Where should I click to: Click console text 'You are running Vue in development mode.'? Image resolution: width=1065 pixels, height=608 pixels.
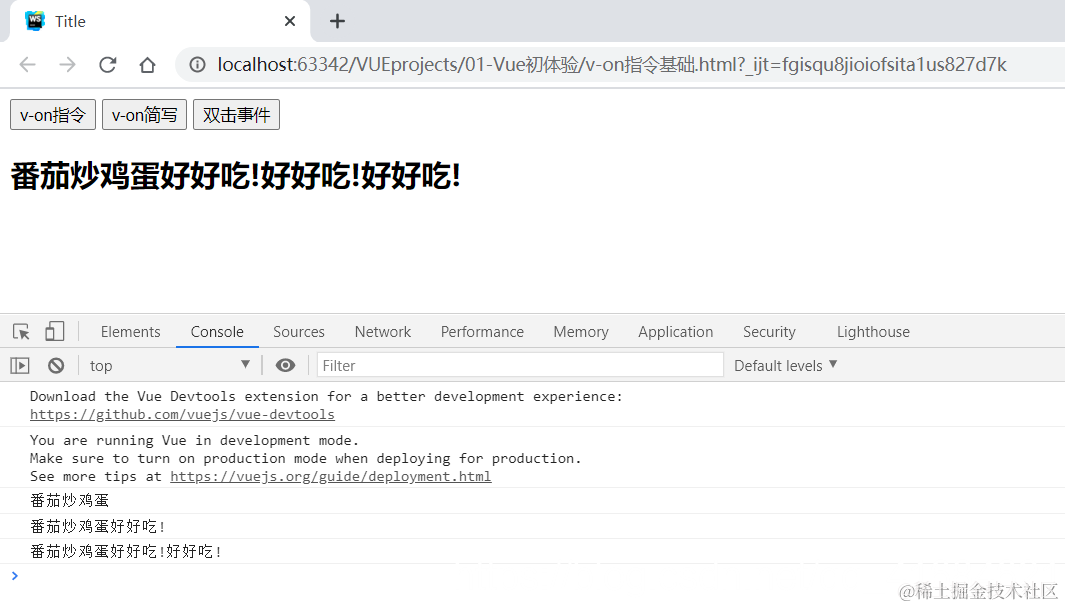tap(194, 440)
